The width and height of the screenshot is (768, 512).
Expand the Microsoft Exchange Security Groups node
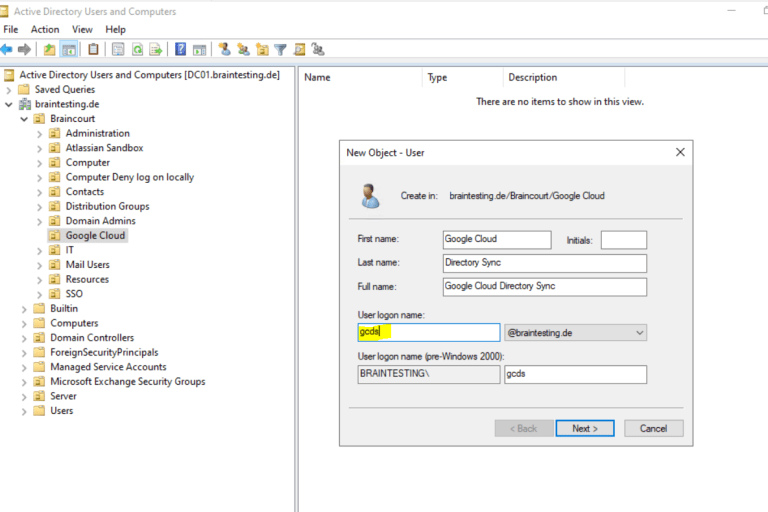24,382
